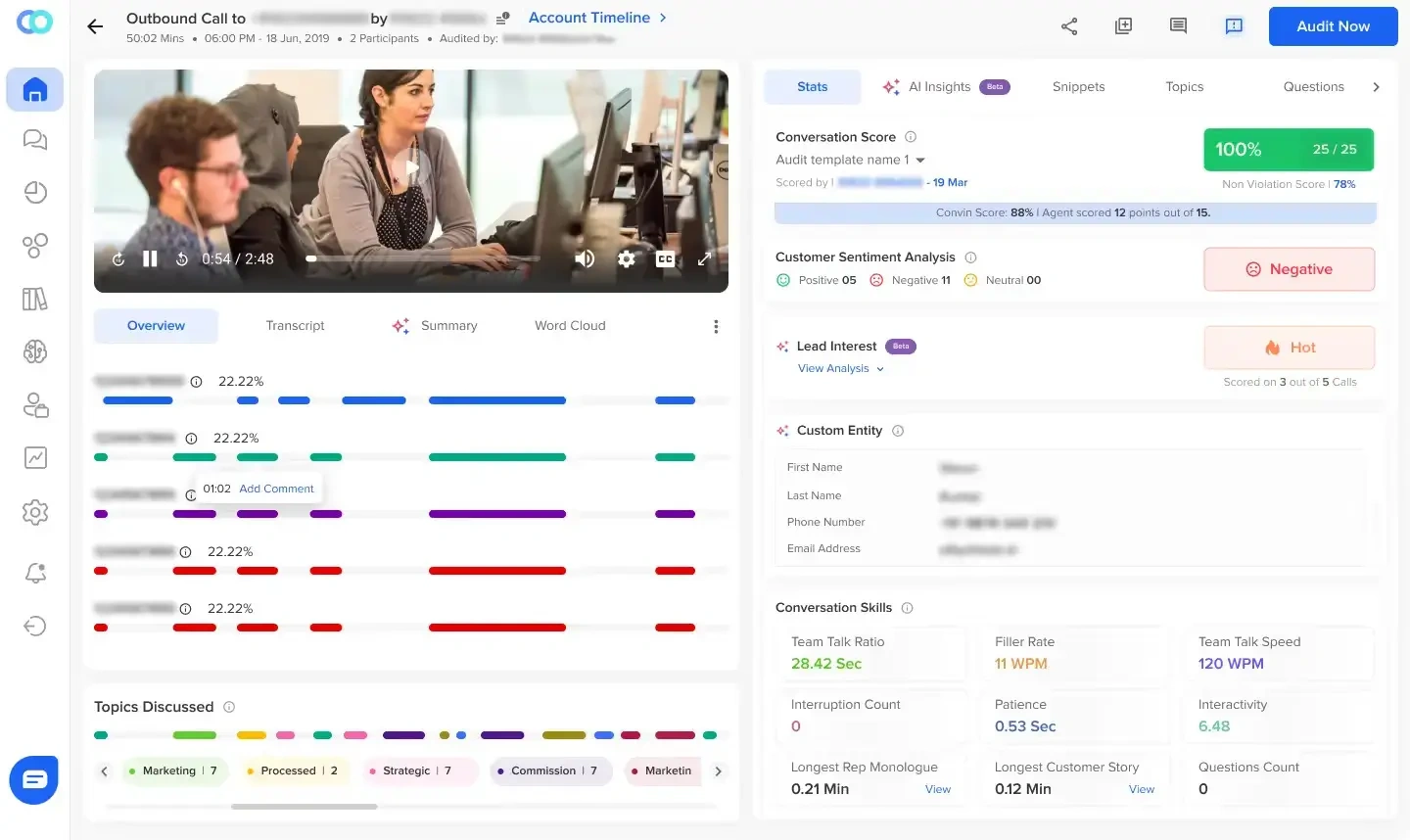This screenshot has width=1410, height=840.
Task: Open video player settings gear
Action: coord(627,259)
